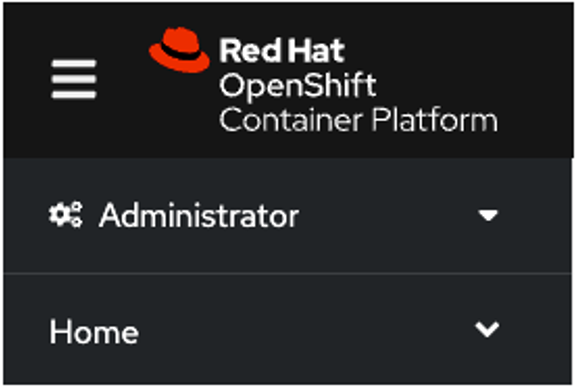
Task: Click the empty space in the Home row
Action: coord(305,330)
